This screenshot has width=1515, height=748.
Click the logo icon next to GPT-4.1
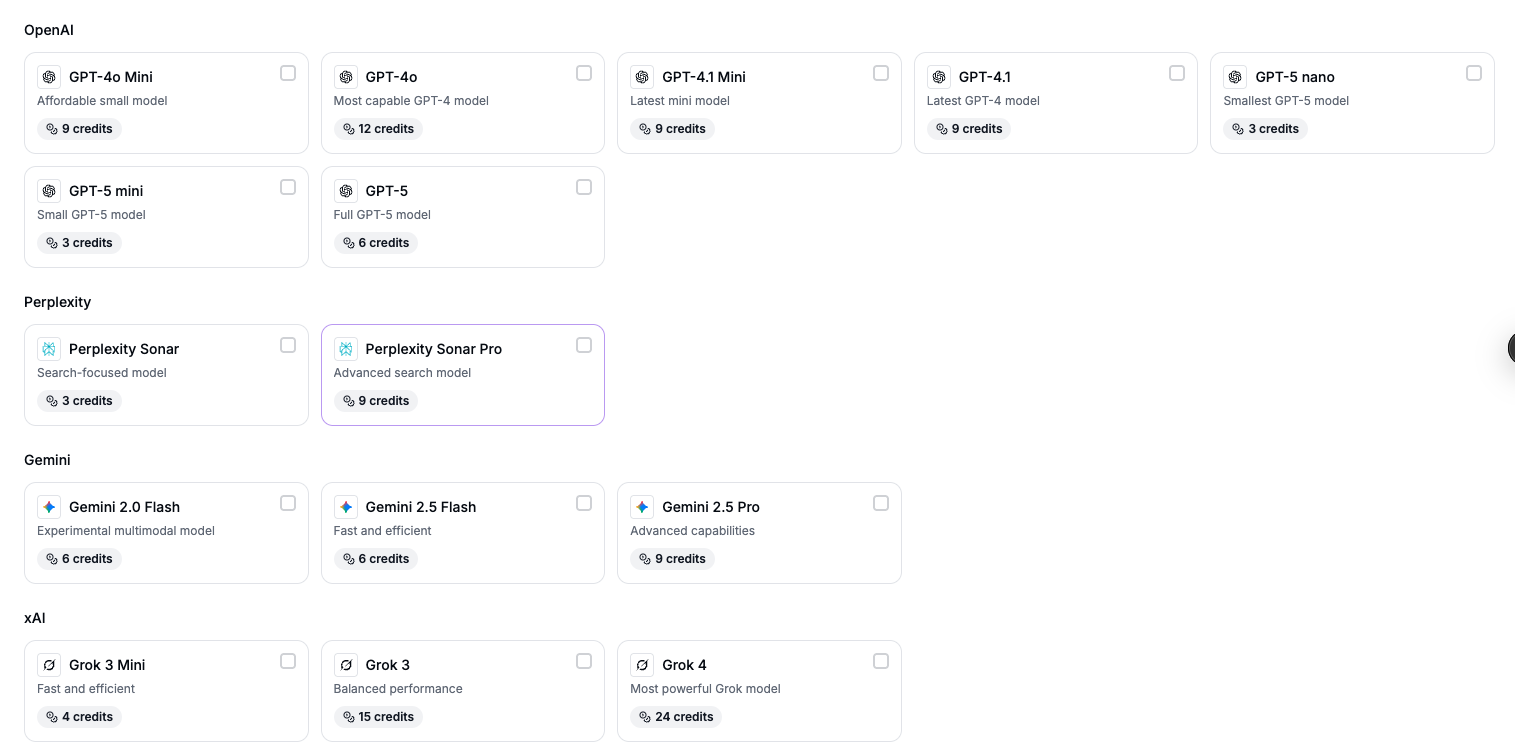click(x=939, y=77)
